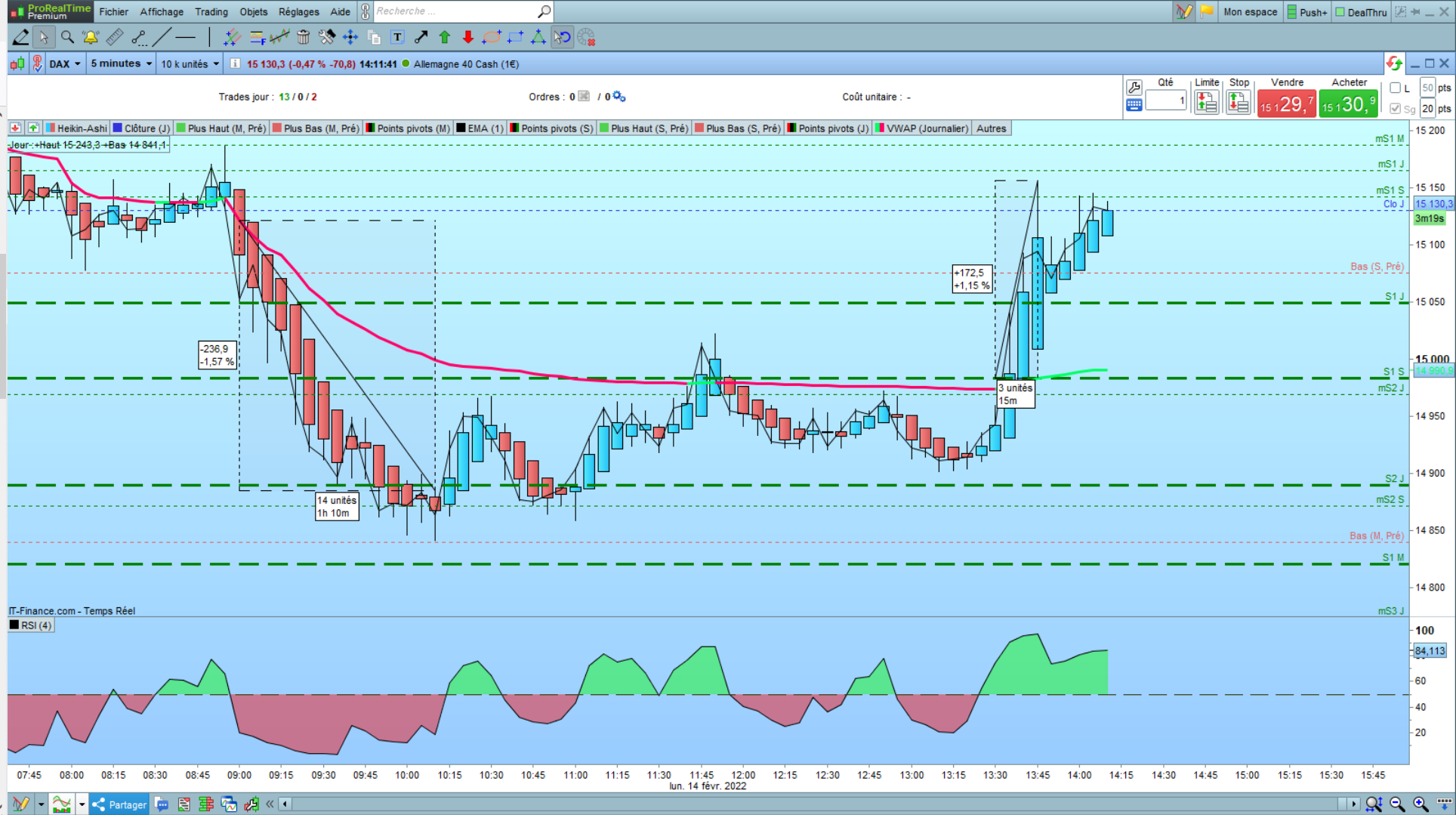Click the red Vendre sell button
Viewport: 1456px width, 815px height.
pyautogui.click(x=1286, y=104)
